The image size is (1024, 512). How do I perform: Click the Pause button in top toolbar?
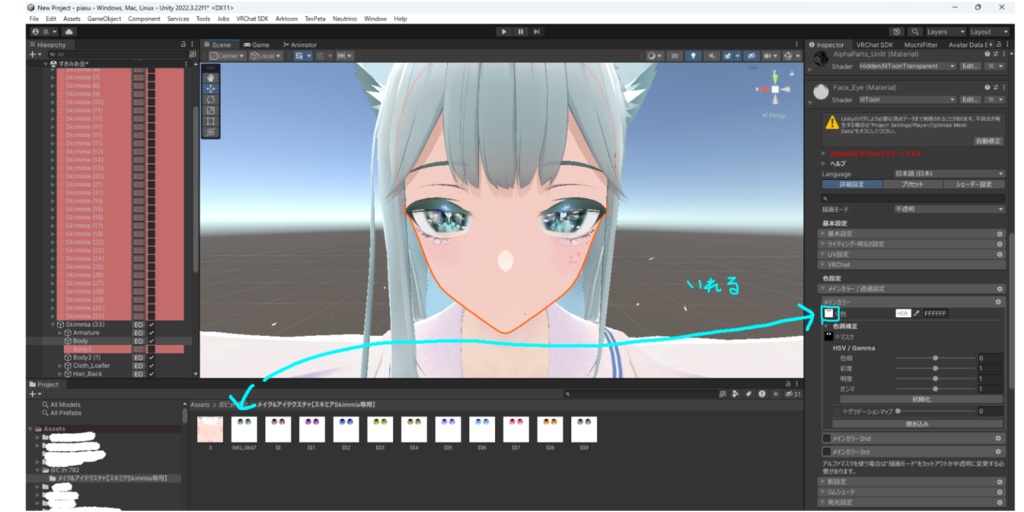tap(520, 31)
